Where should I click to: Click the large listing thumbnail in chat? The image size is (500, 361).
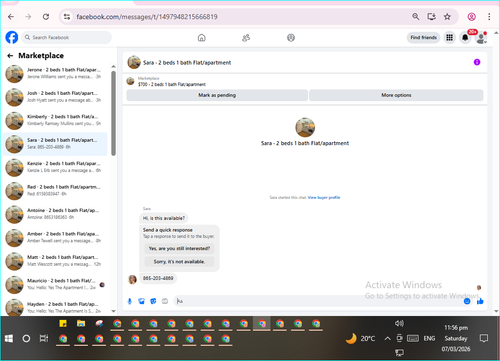click(x=305, y=127)
